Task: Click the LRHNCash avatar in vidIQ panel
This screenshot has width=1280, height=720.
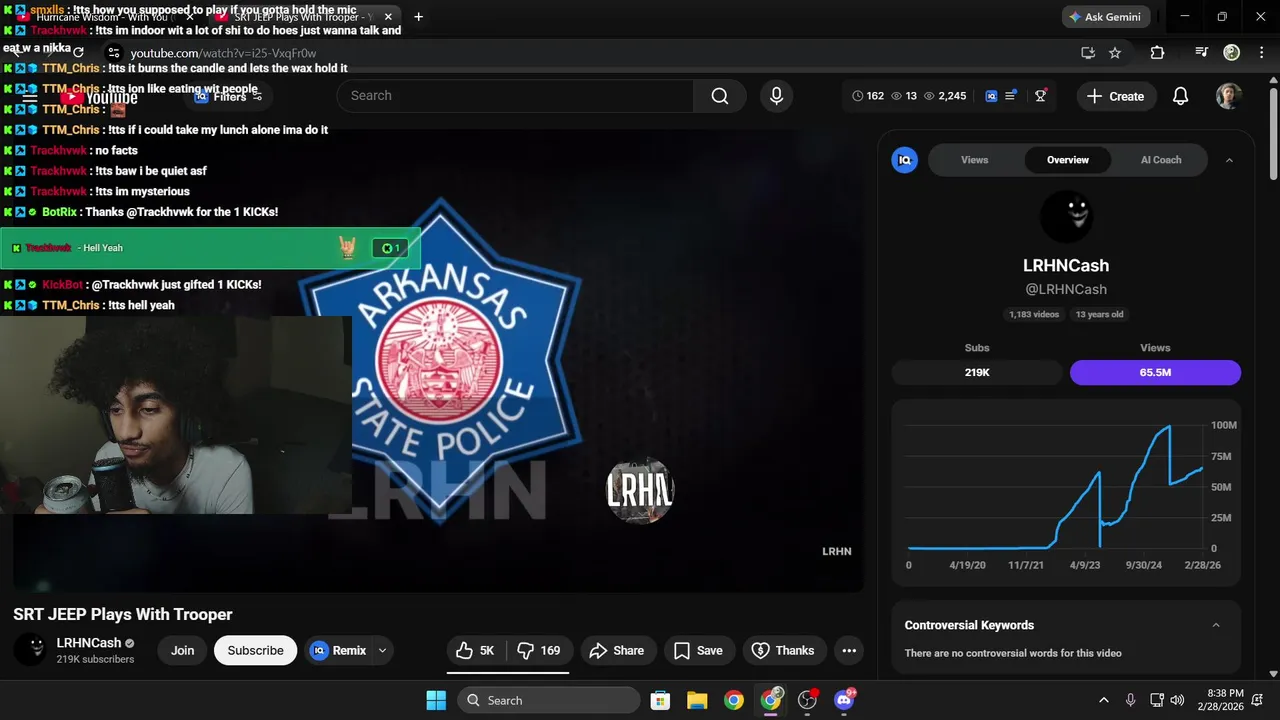Action: pyautogui.click(x=1066, y=215)
